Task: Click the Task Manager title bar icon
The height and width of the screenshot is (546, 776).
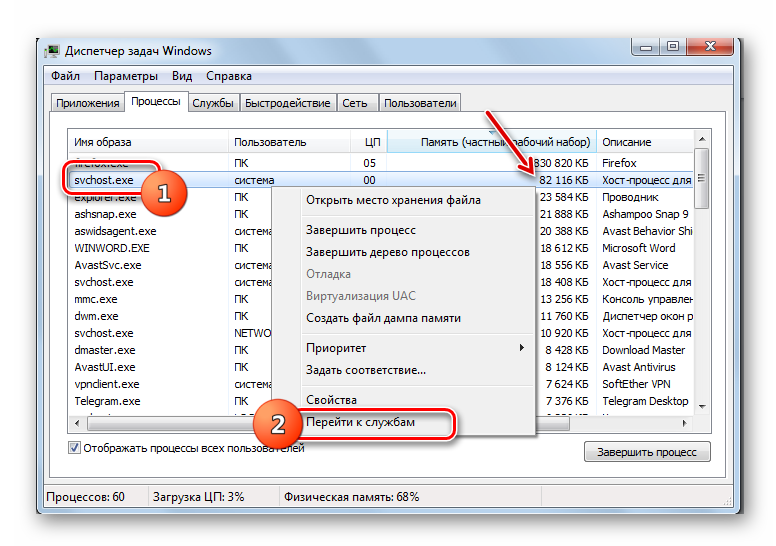Action: (51, 51)
